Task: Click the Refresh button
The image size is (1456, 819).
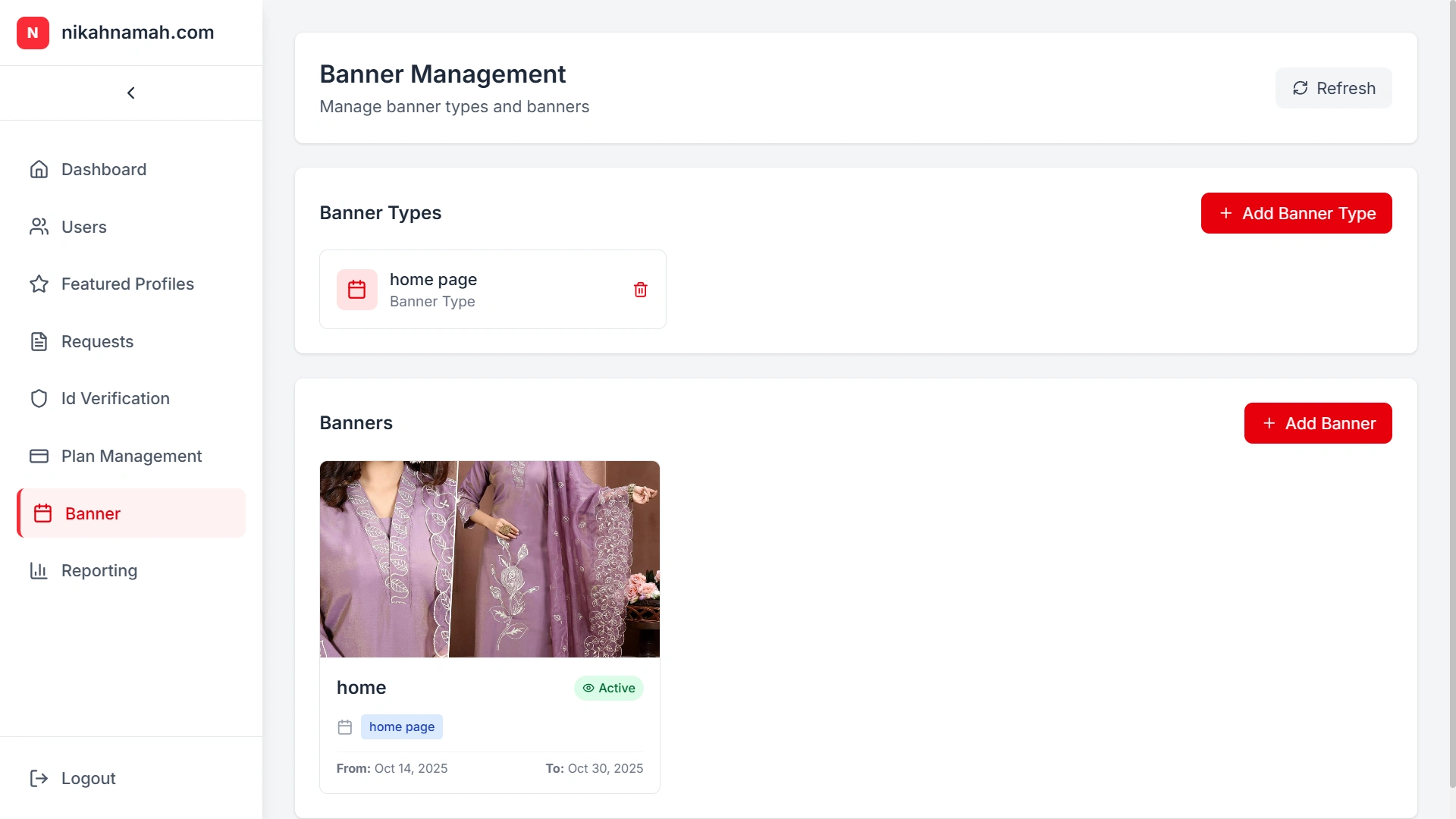Action: [x=1333, y=87]
